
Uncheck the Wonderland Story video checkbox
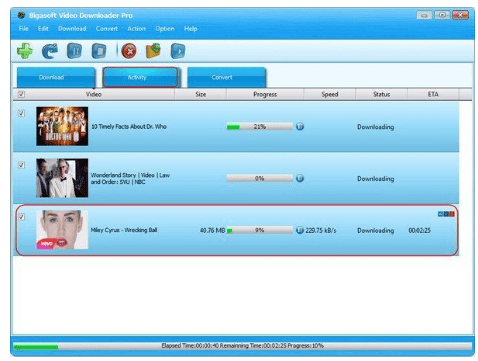(x=21, y=165)
